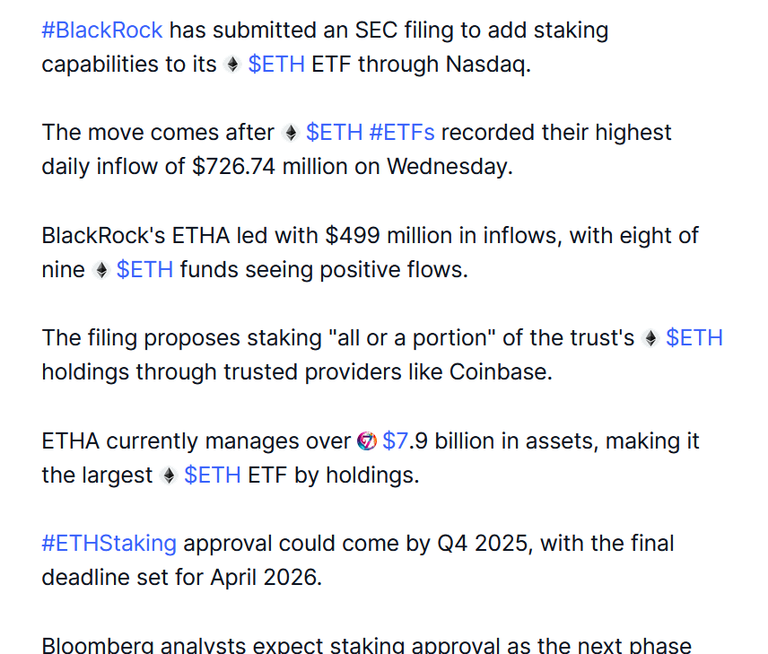Click the 'BlackRock's ETHA led' sentence

[x=370, y=253]
